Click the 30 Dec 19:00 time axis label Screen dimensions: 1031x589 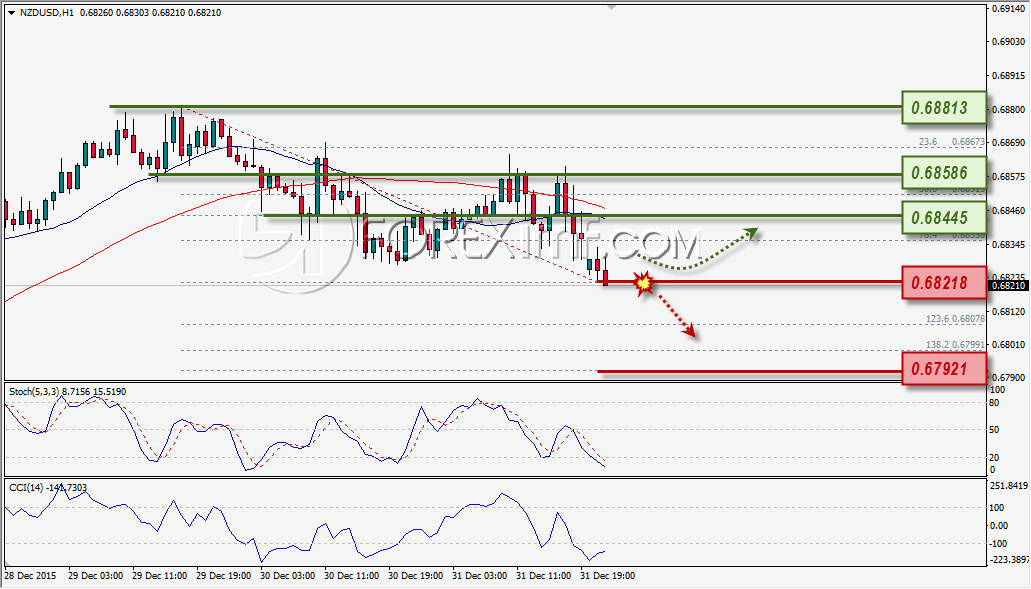point(416,576)
